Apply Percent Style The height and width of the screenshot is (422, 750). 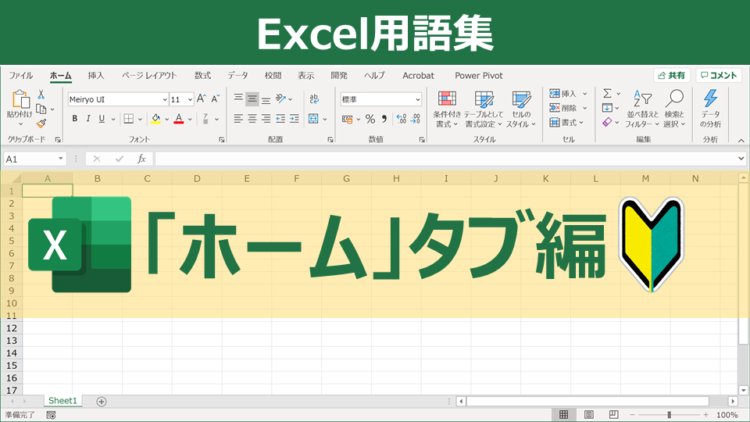(370, 119)
